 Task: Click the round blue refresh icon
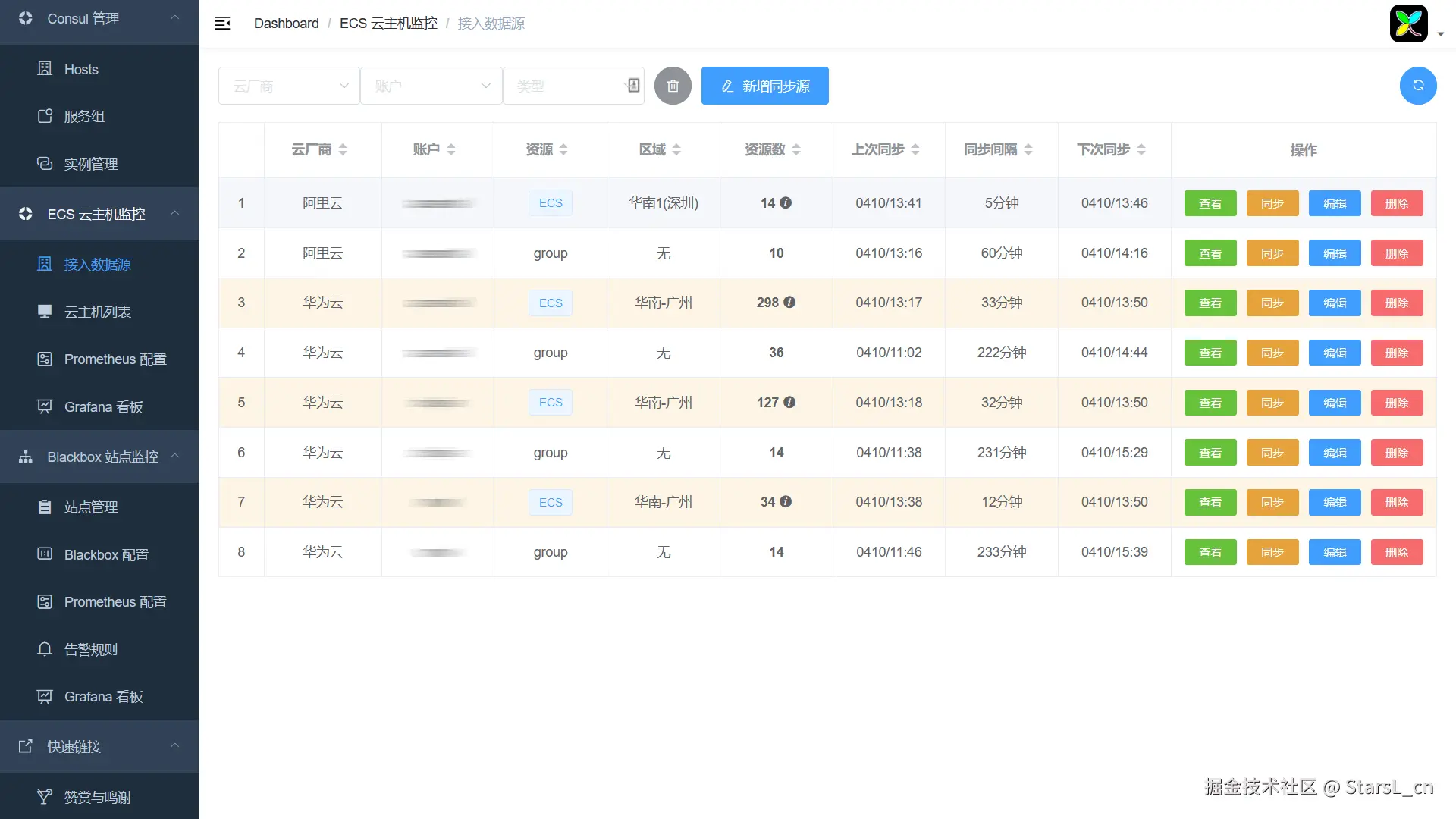click(x=1417, y=86)
